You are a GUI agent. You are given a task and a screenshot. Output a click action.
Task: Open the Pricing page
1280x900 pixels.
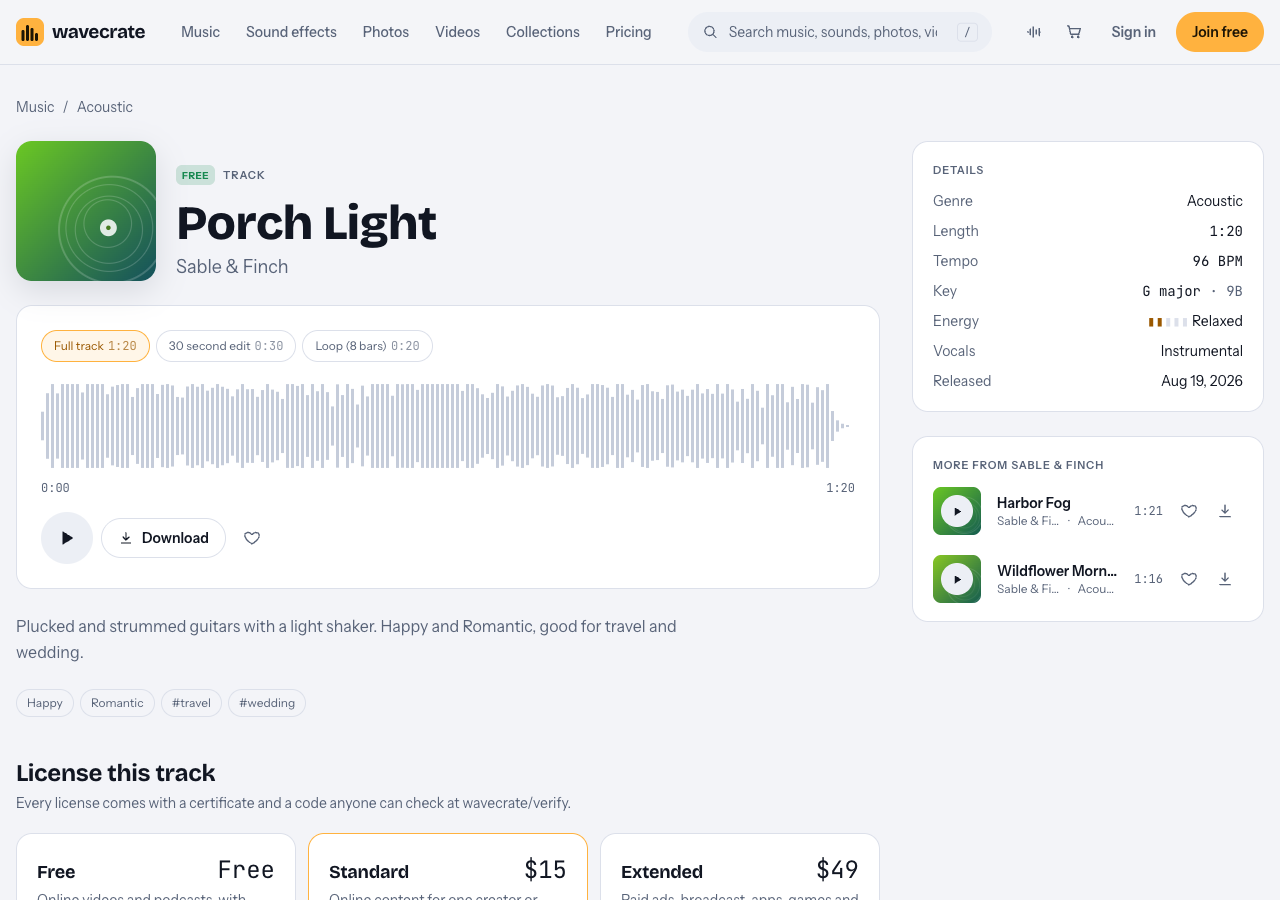pos(628,32)
